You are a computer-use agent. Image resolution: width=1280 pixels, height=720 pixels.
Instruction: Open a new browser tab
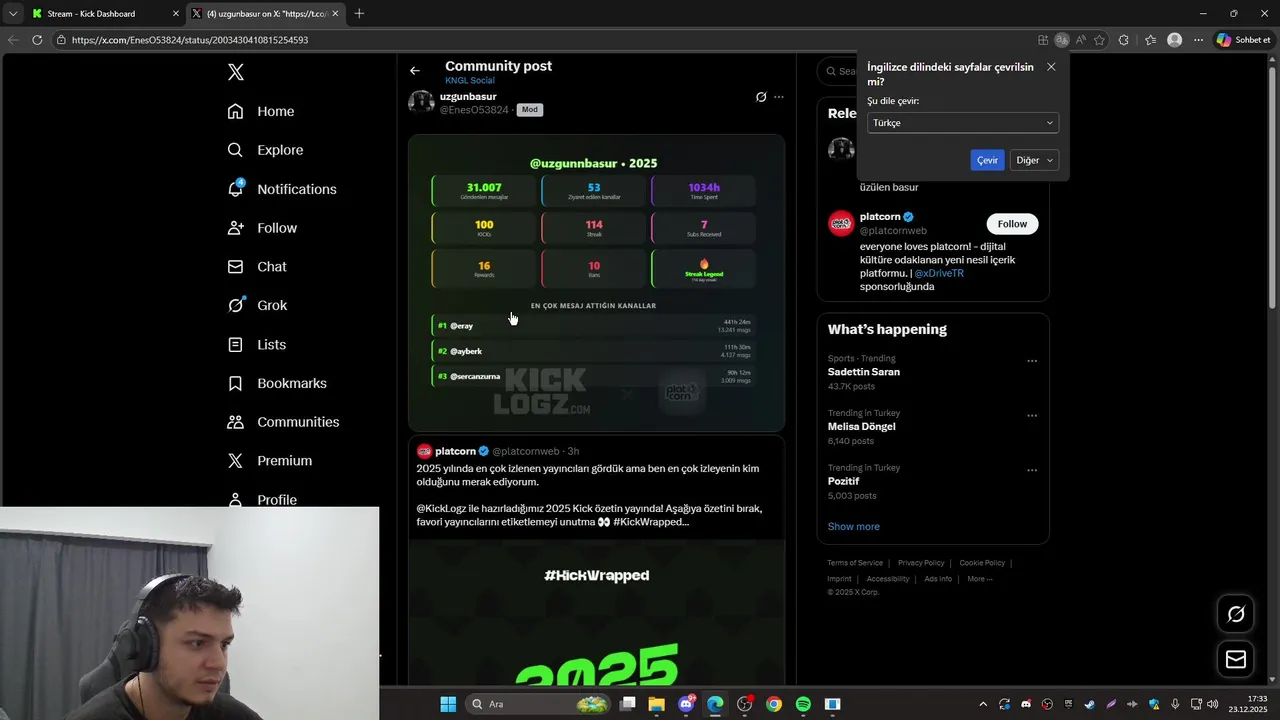pyautogui.click(x=359, y=13)
